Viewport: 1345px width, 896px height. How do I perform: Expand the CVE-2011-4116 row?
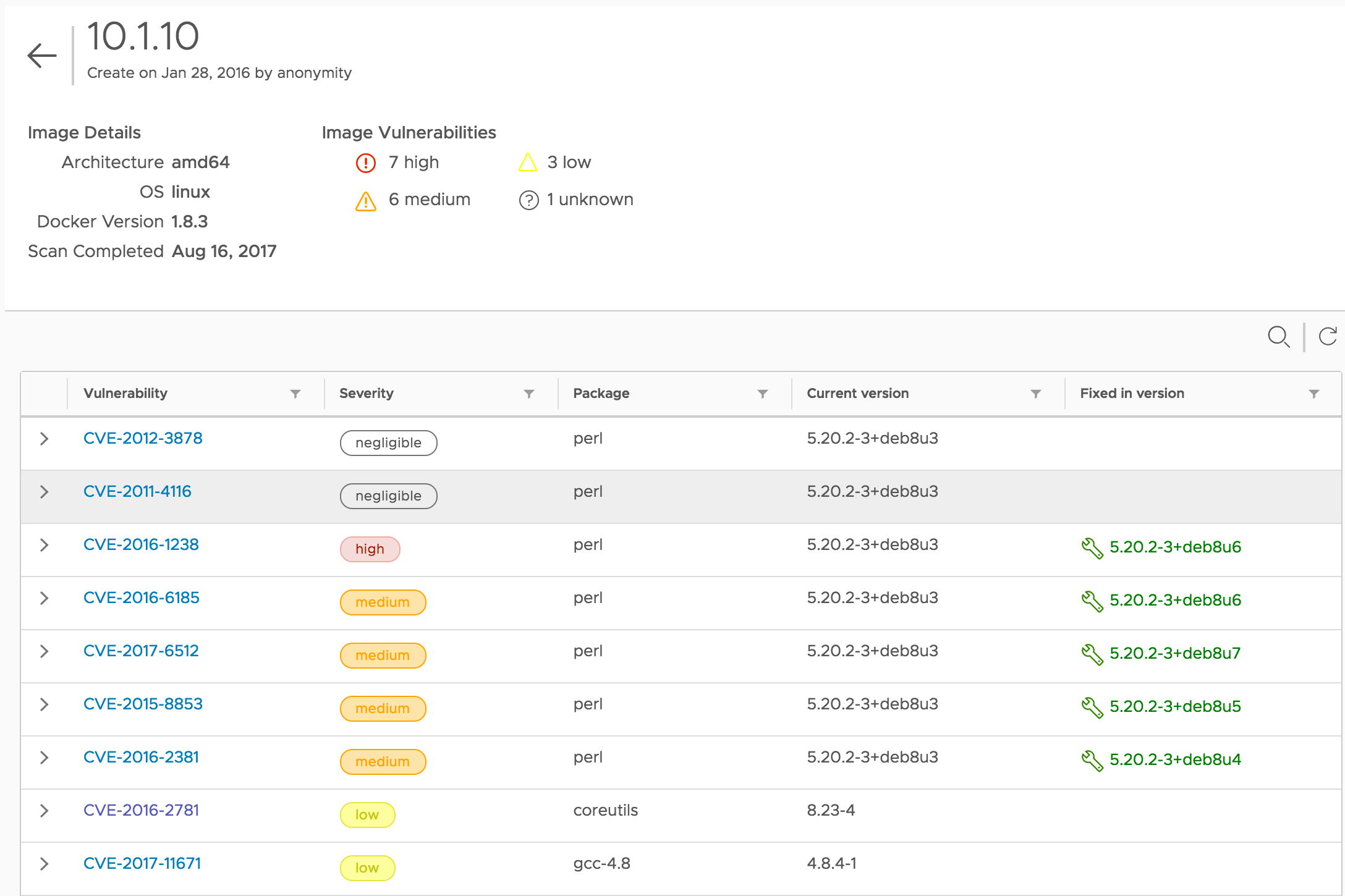(x=44, y=492)
